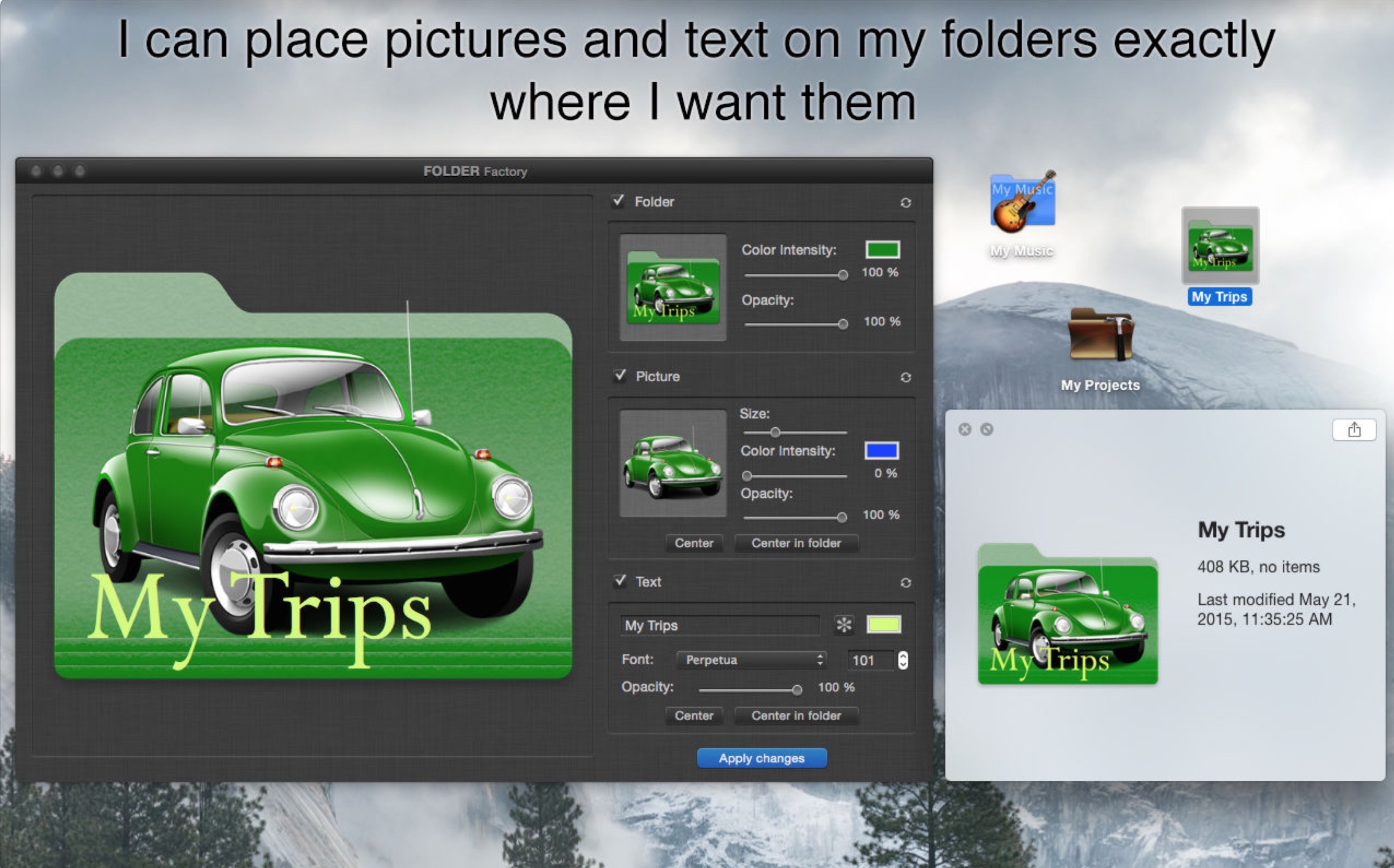Toggle the Picture checkbox
This screenshot has height=868, width=1394.
(620, 376)
